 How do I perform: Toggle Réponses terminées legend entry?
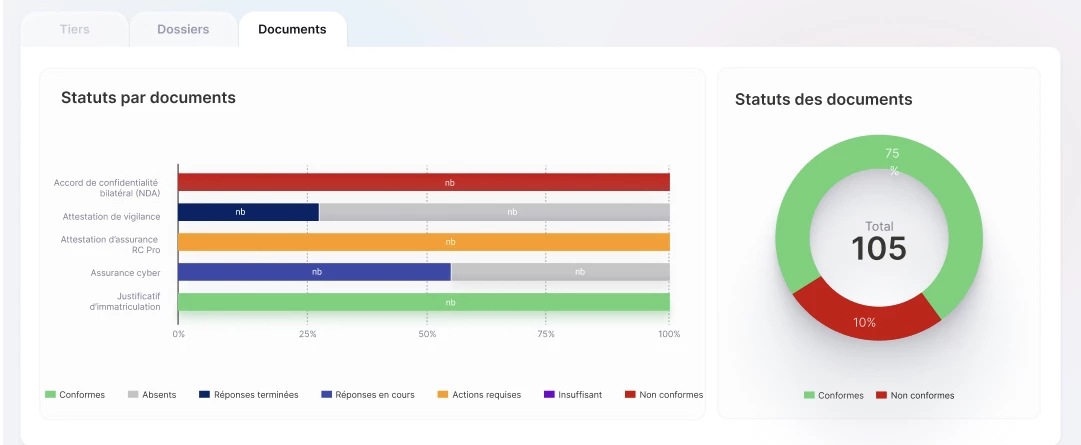(x=248, y=395)
